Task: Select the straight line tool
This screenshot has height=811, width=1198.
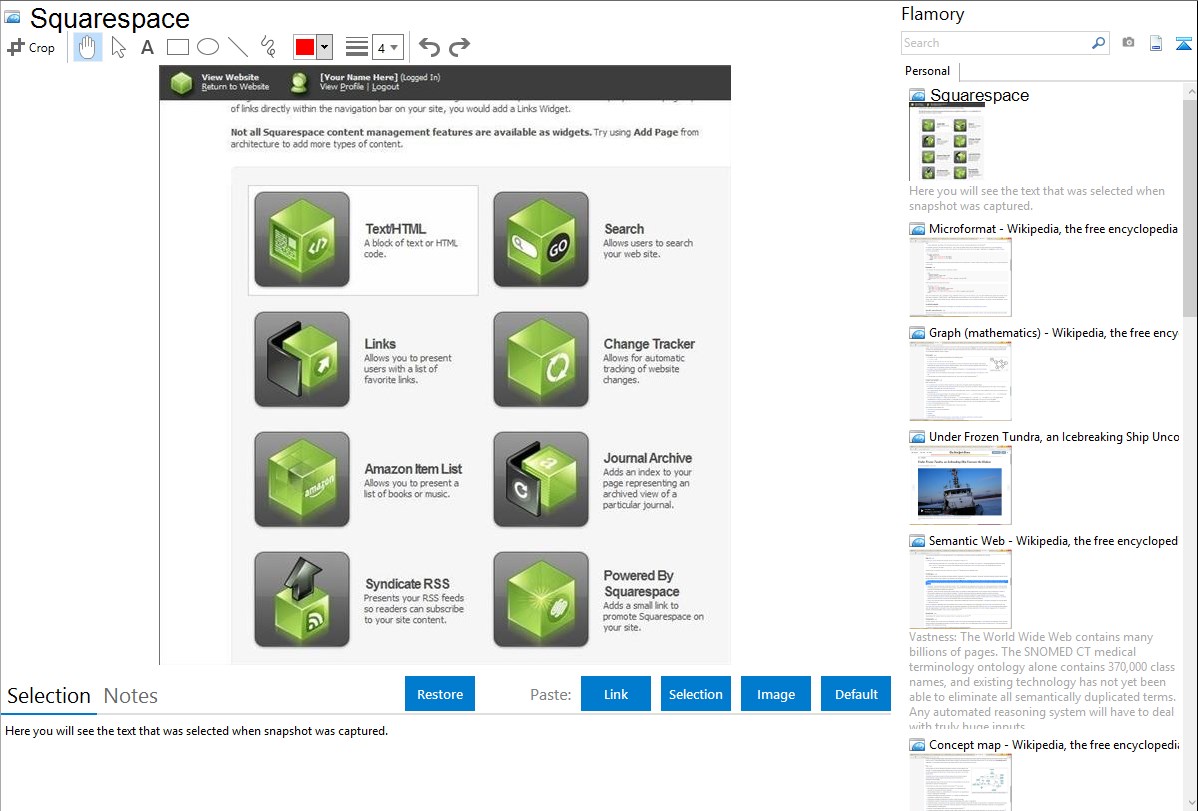Action: point(238,47)
